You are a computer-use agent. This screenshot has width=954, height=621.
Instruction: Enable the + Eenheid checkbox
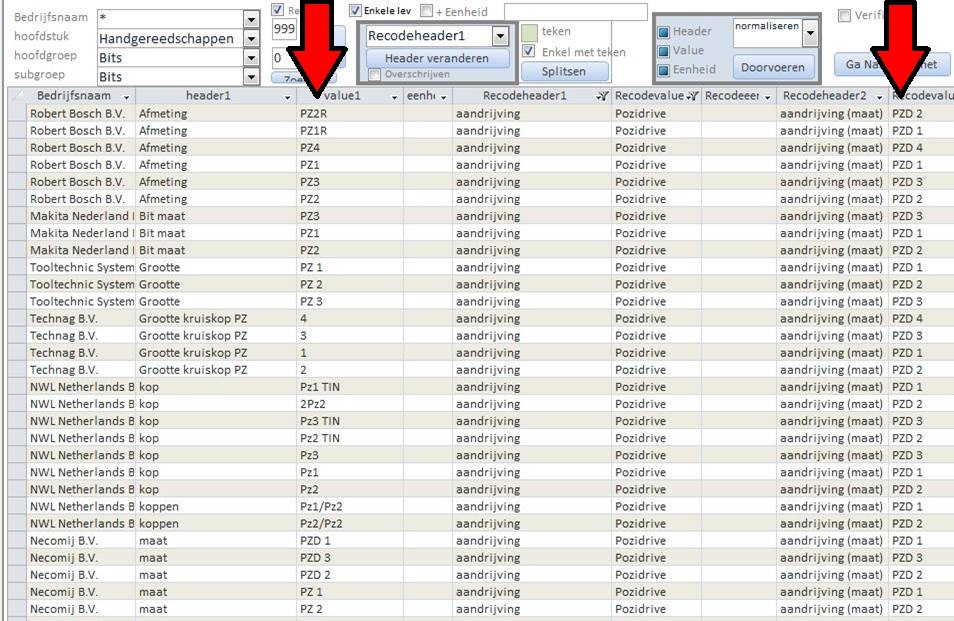click(x=427, y=11)
